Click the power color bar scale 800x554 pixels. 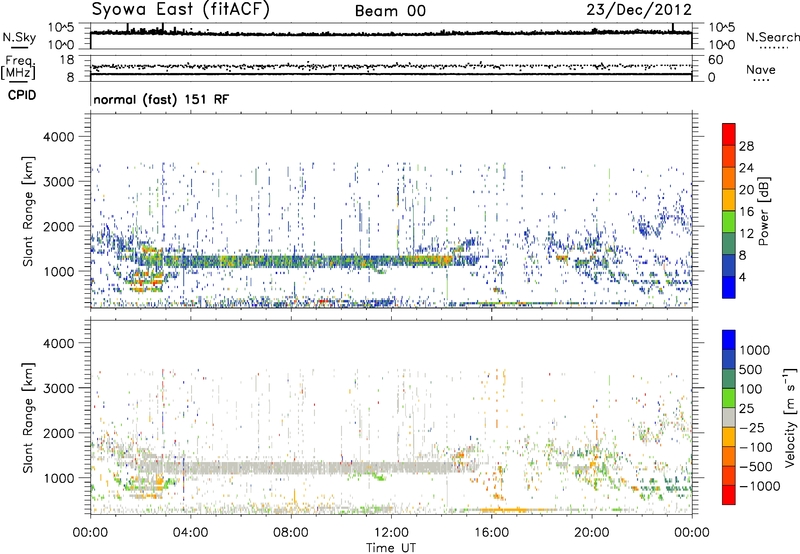click(729, 211)
